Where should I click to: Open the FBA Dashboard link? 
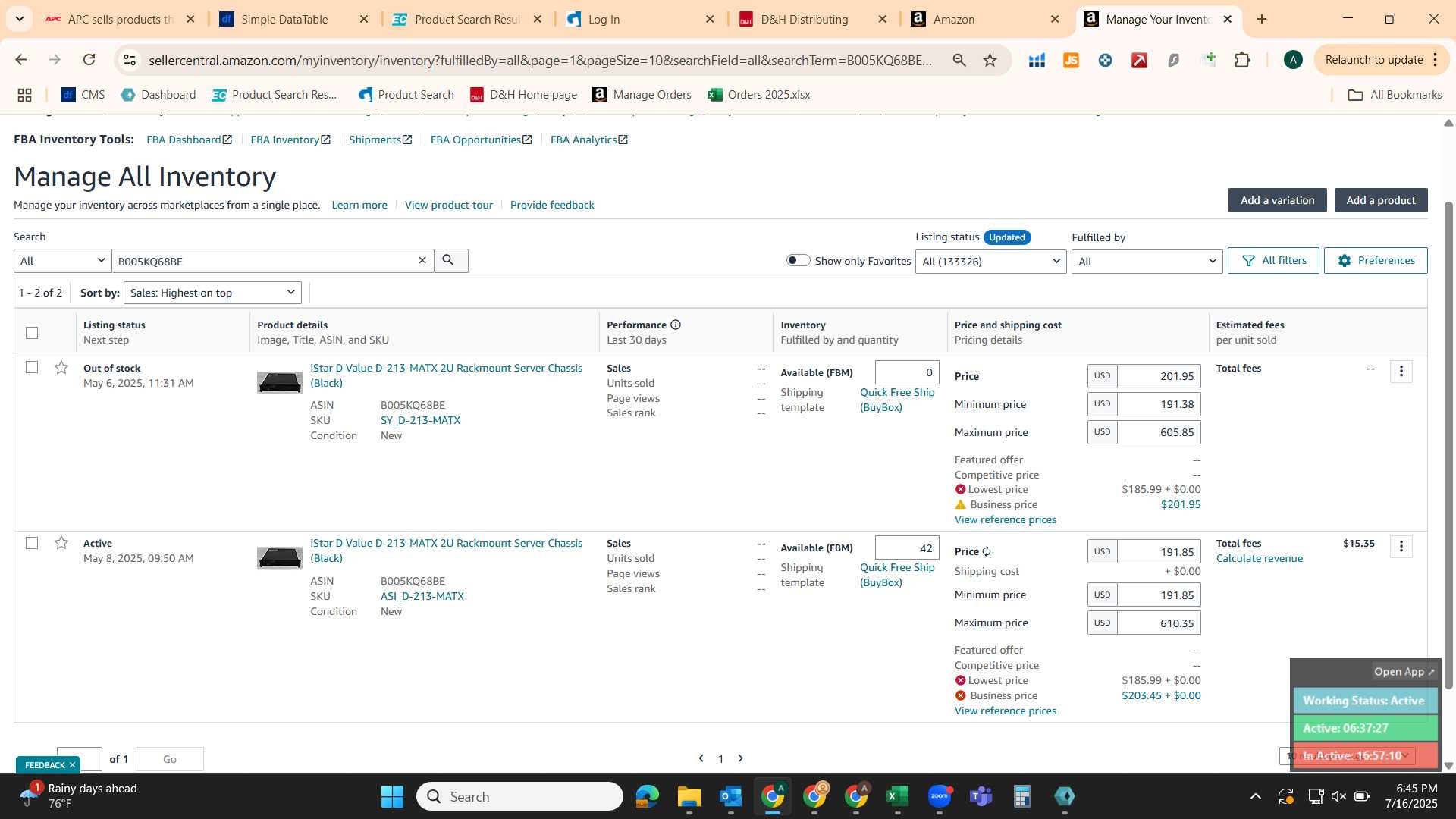click(x=189, y=140)
